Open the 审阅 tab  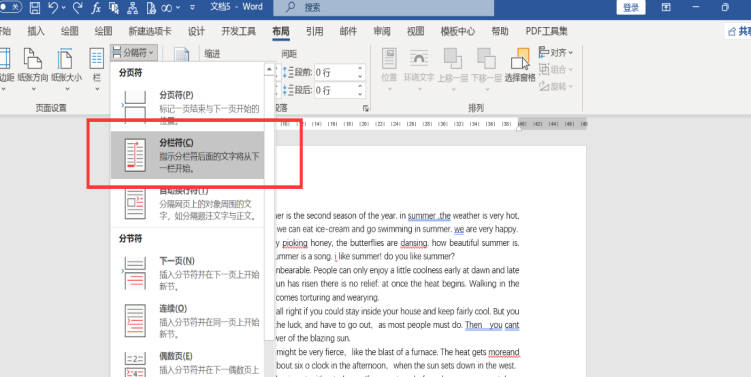tap(382, 31)
